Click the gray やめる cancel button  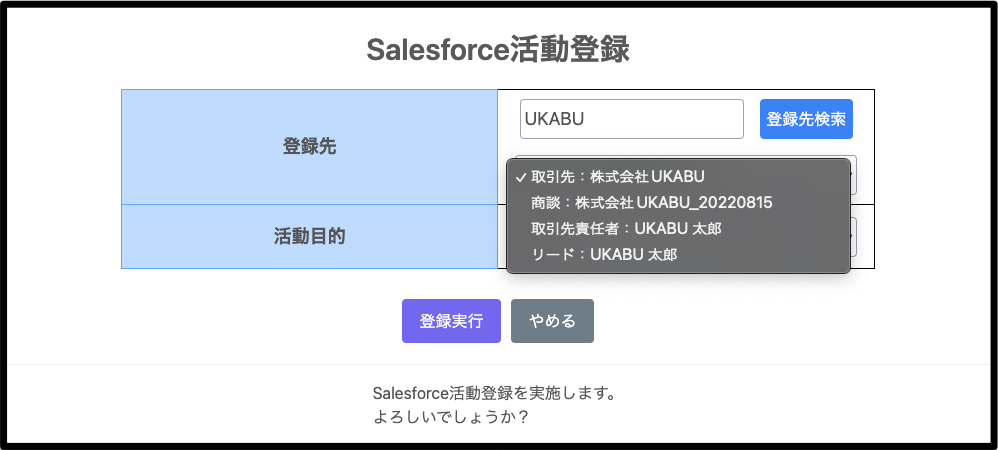[552, 321]
